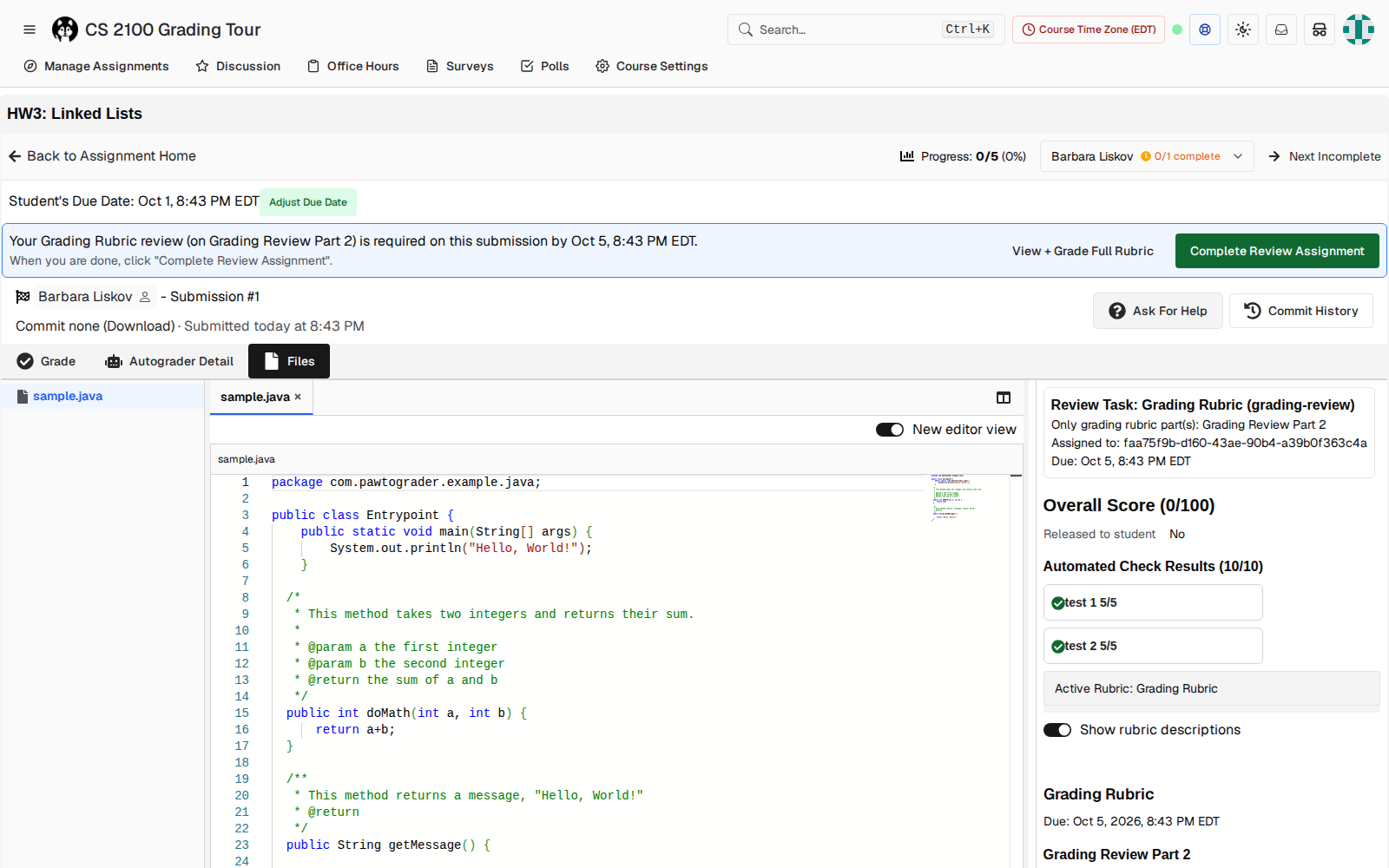Close the sample.java tab
This screenshot has height=868, width=1389.
298,397
